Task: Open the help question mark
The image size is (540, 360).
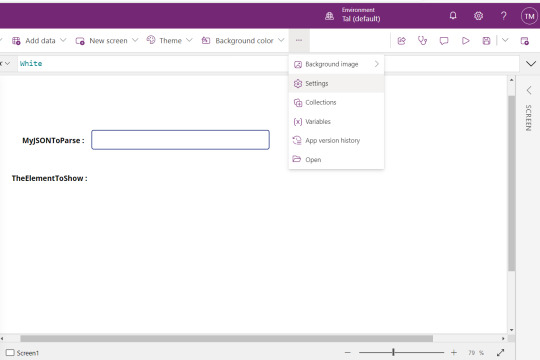Action: pyautogui.click(x=503, y=16)
